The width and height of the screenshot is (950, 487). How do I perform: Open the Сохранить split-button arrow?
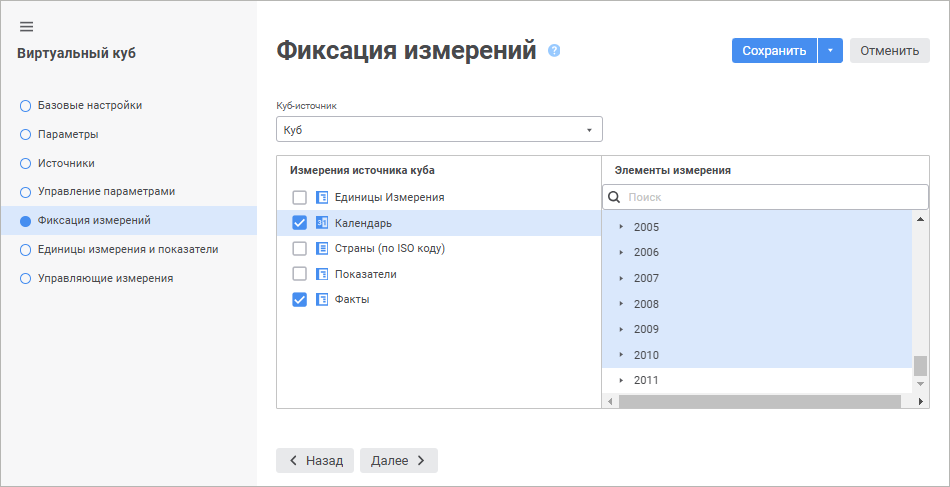830,51
